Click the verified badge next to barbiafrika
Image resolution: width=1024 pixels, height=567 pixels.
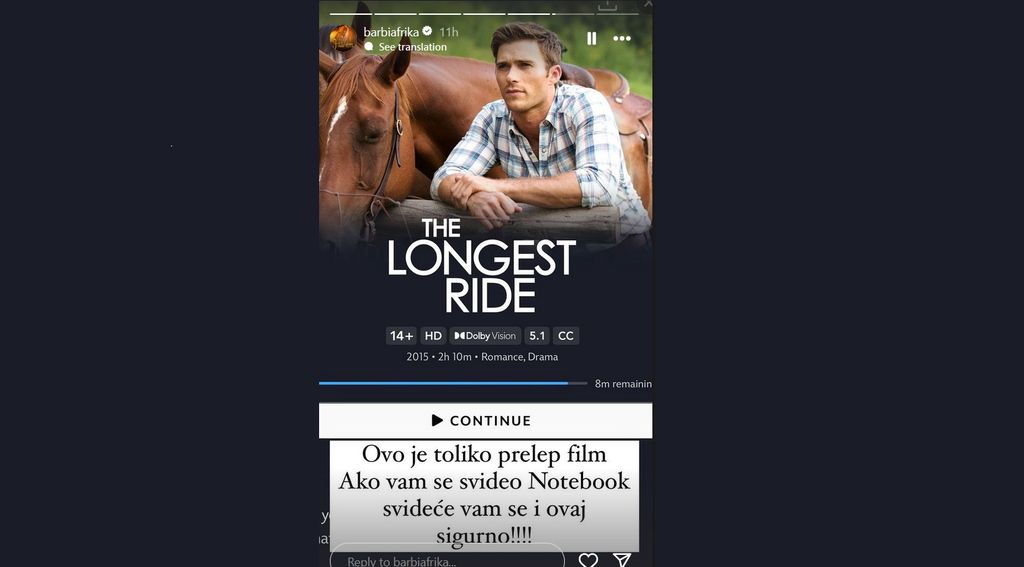pyautogui.click(x=427, y=31)
